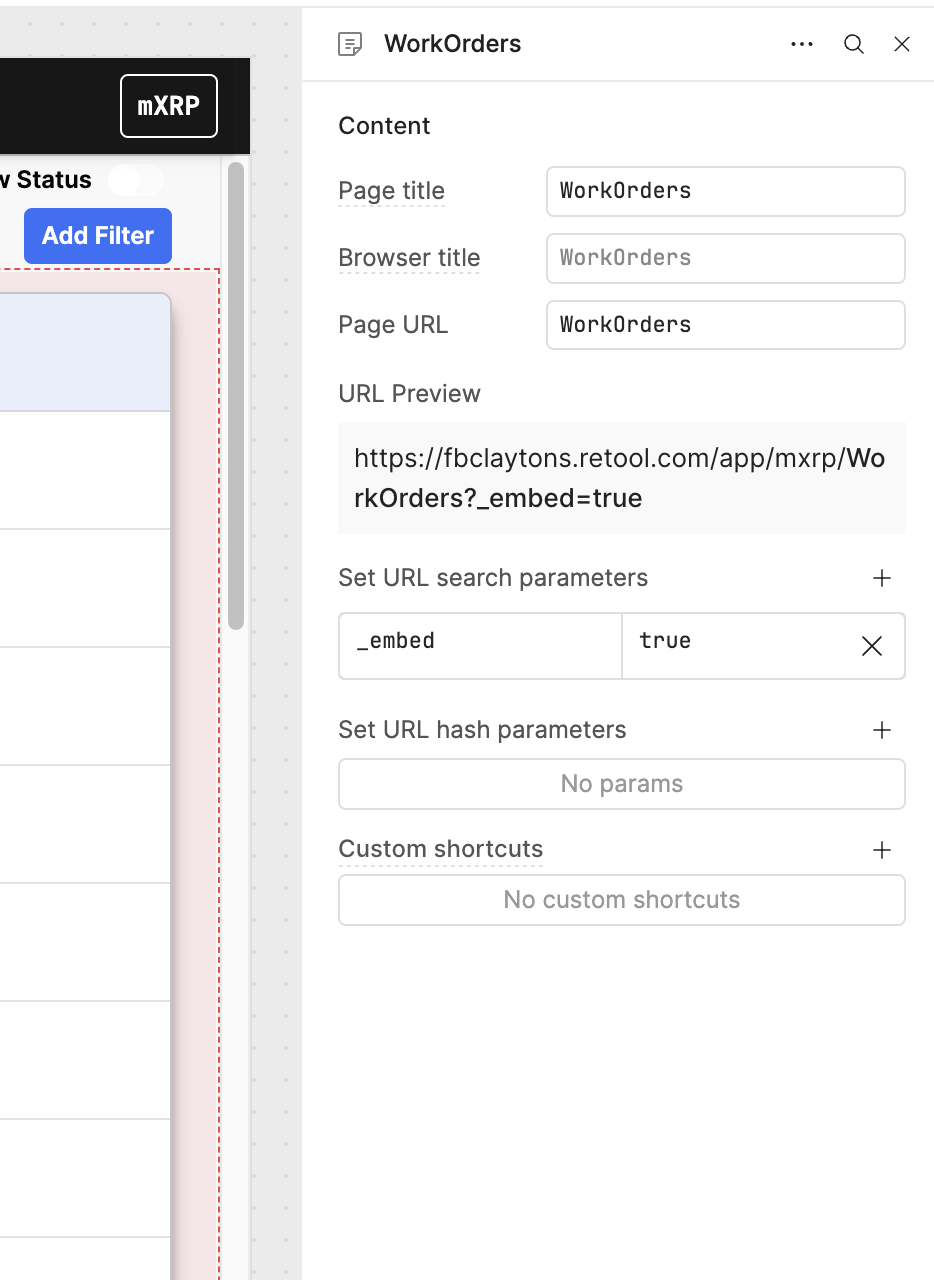Close the WorkOrders properties panel
Viewport: 934px width, 1280px height.
tap(902, 44)
